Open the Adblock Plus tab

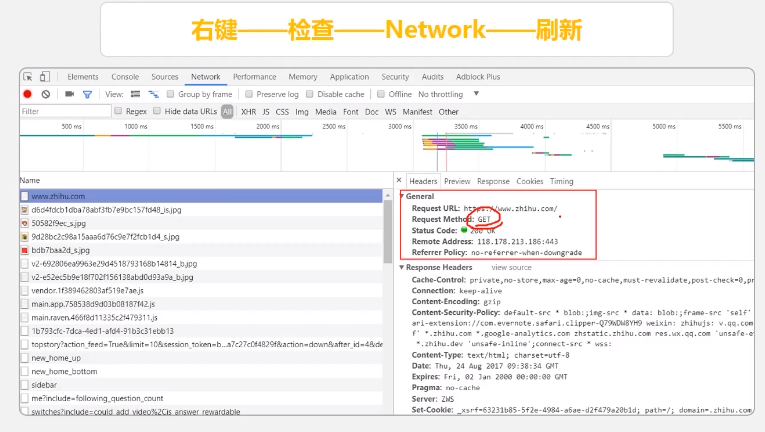pyautogui.click(x=478, y=77)
